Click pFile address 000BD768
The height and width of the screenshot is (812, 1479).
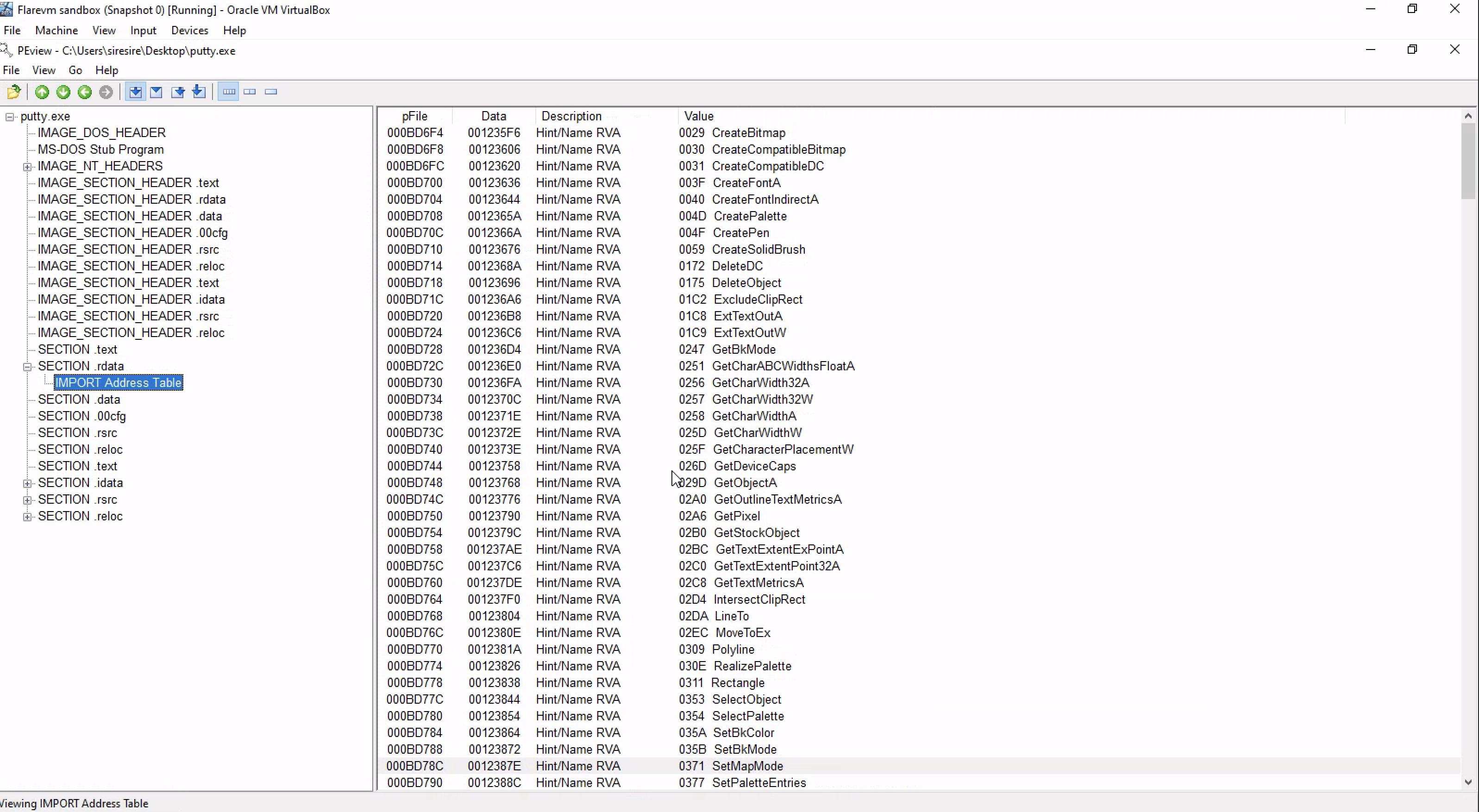(414, 616)
